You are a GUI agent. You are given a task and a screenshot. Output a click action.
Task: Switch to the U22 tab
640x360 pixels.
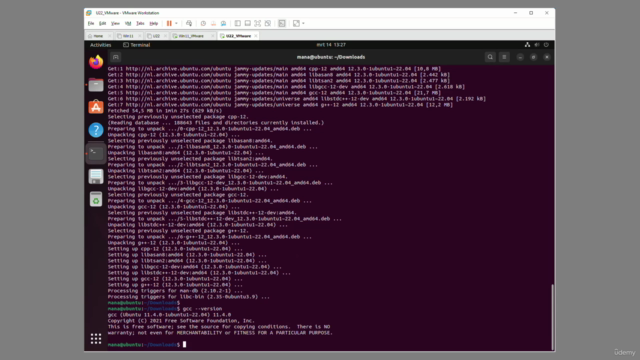156,36
